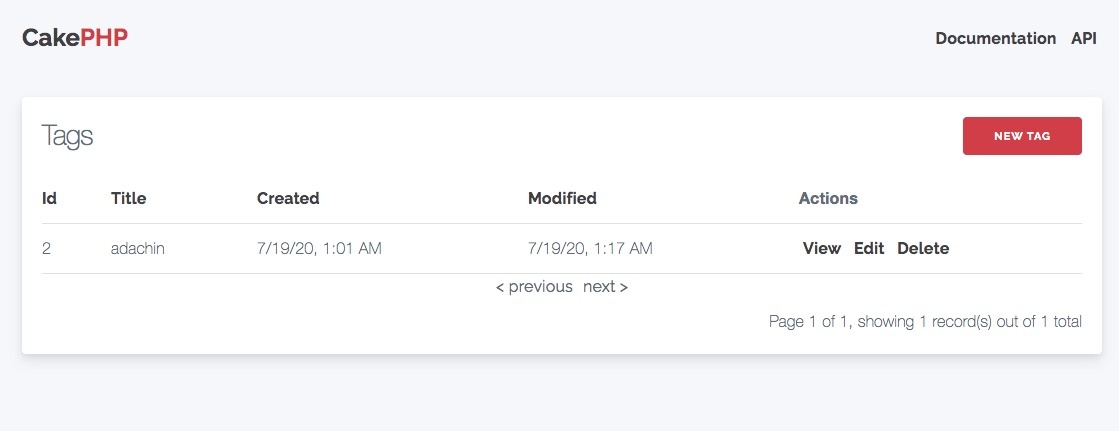Click the Actions column header
The height and width of the screenshot is (431, 1119).
[x=828, y=198]
